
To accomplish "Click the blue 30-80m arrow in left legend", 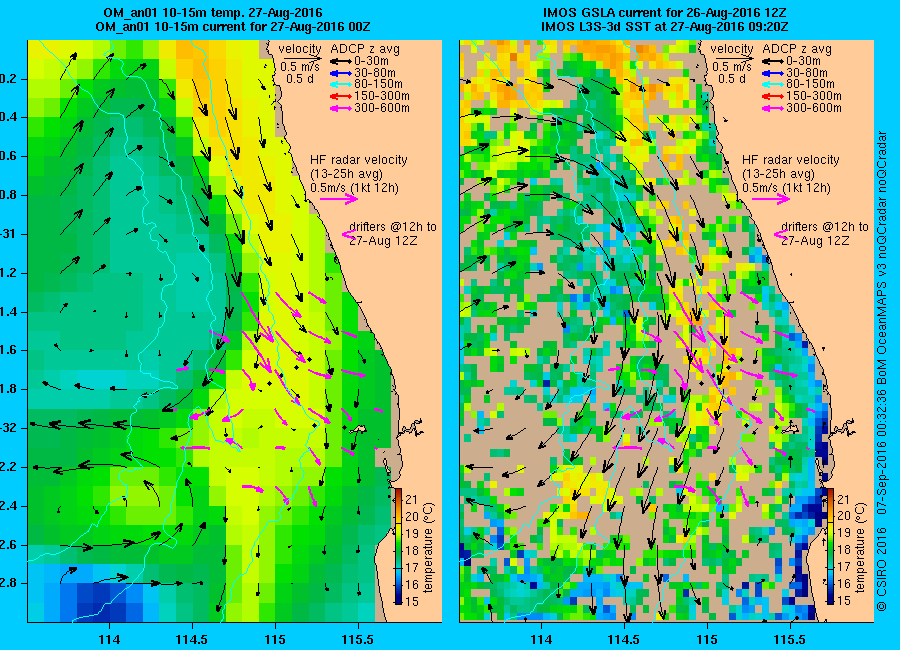I will pos(340,73).
